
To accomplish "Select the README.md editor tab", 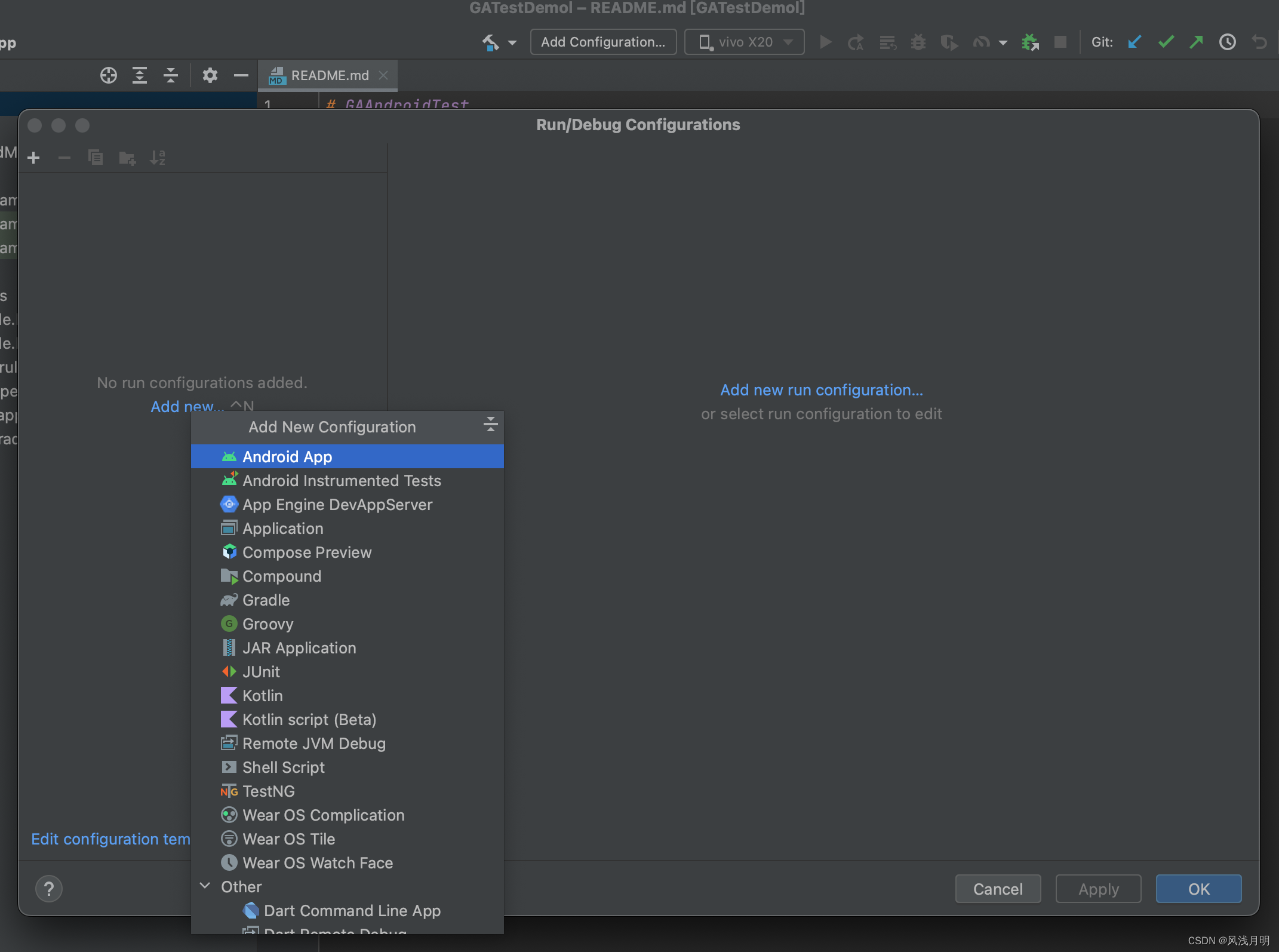I will [328, 76].
